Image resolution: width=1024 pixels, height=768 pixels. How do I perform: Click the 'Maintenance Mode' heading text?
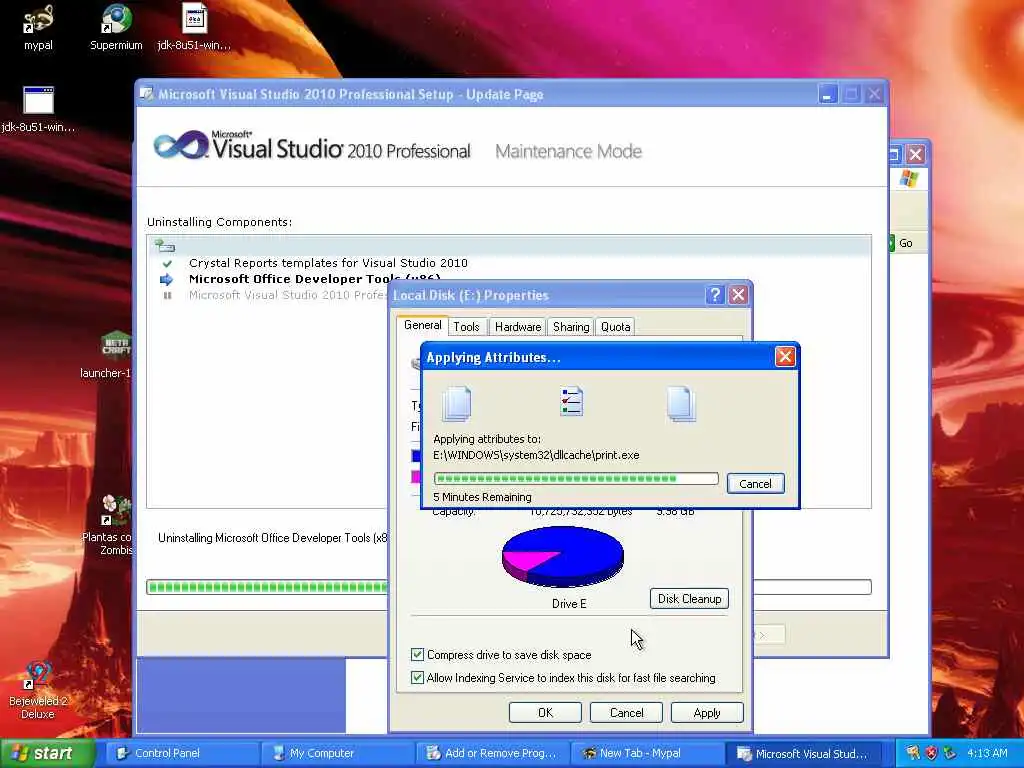pyautogui.click(x=568, y=152)
